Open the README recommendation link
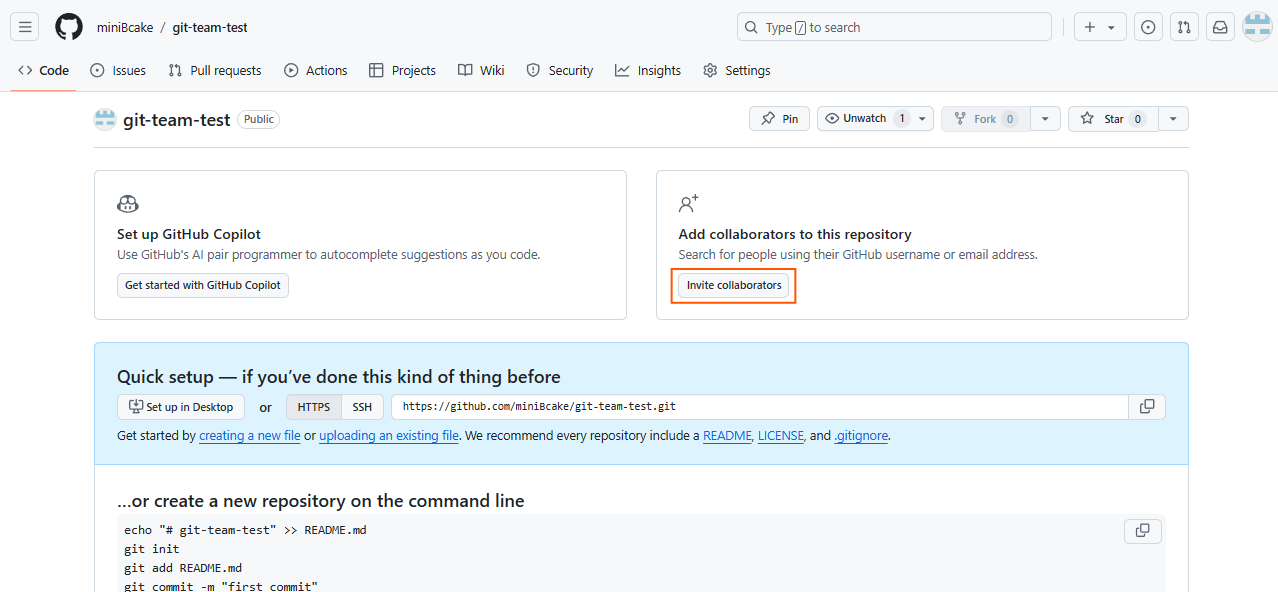The height and width of the screenshot is (592, 1278). pyautogui.click(x=727, y=436)
